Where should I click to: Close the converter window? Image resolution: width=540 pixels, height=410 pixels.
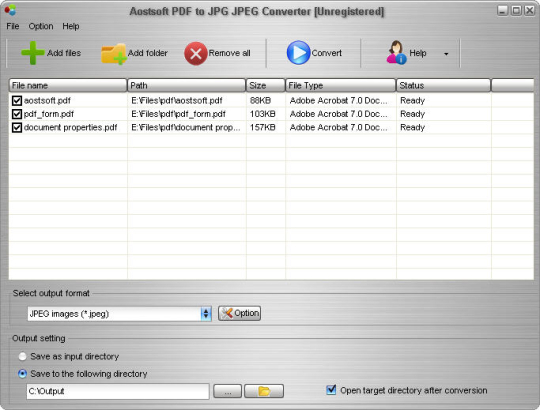coord(529,11)
